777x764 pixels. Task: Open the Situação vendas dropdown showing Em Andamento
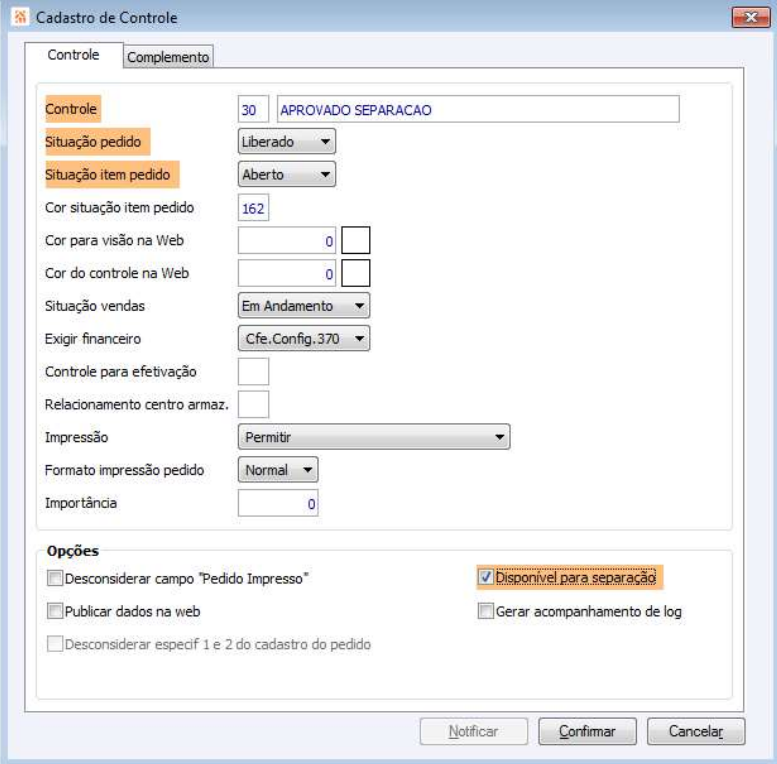[x=304, y=306]
